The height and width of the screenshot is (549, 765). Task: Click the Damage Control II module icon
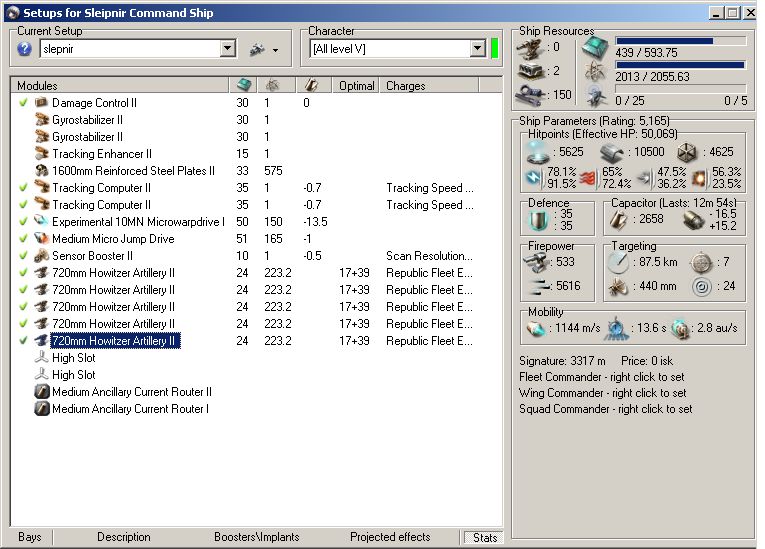point(41,102)
